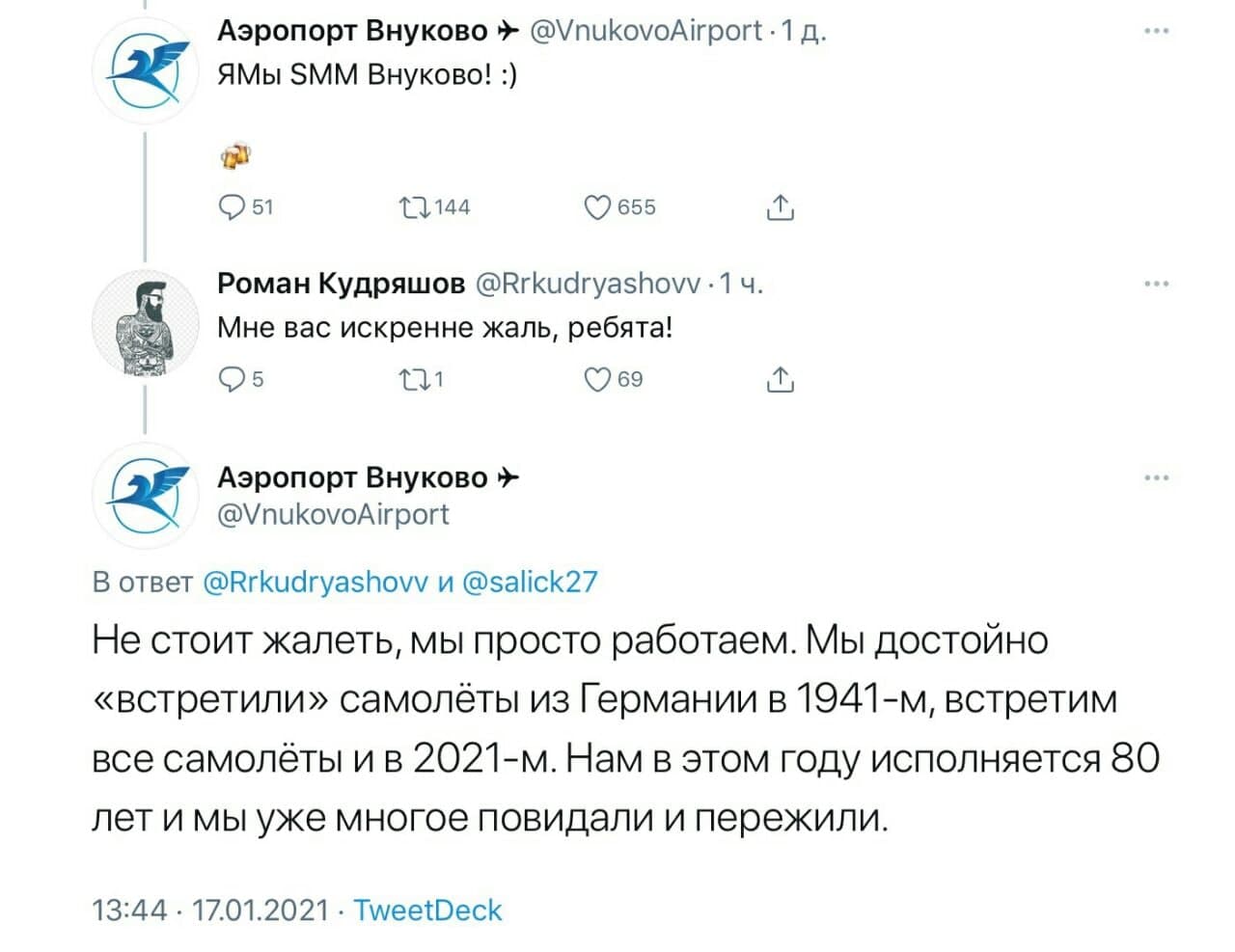Open the @Rrkudryashovv mention in reply line
The height and width of the screenshot is (952, 1235).
coord(316,583)
